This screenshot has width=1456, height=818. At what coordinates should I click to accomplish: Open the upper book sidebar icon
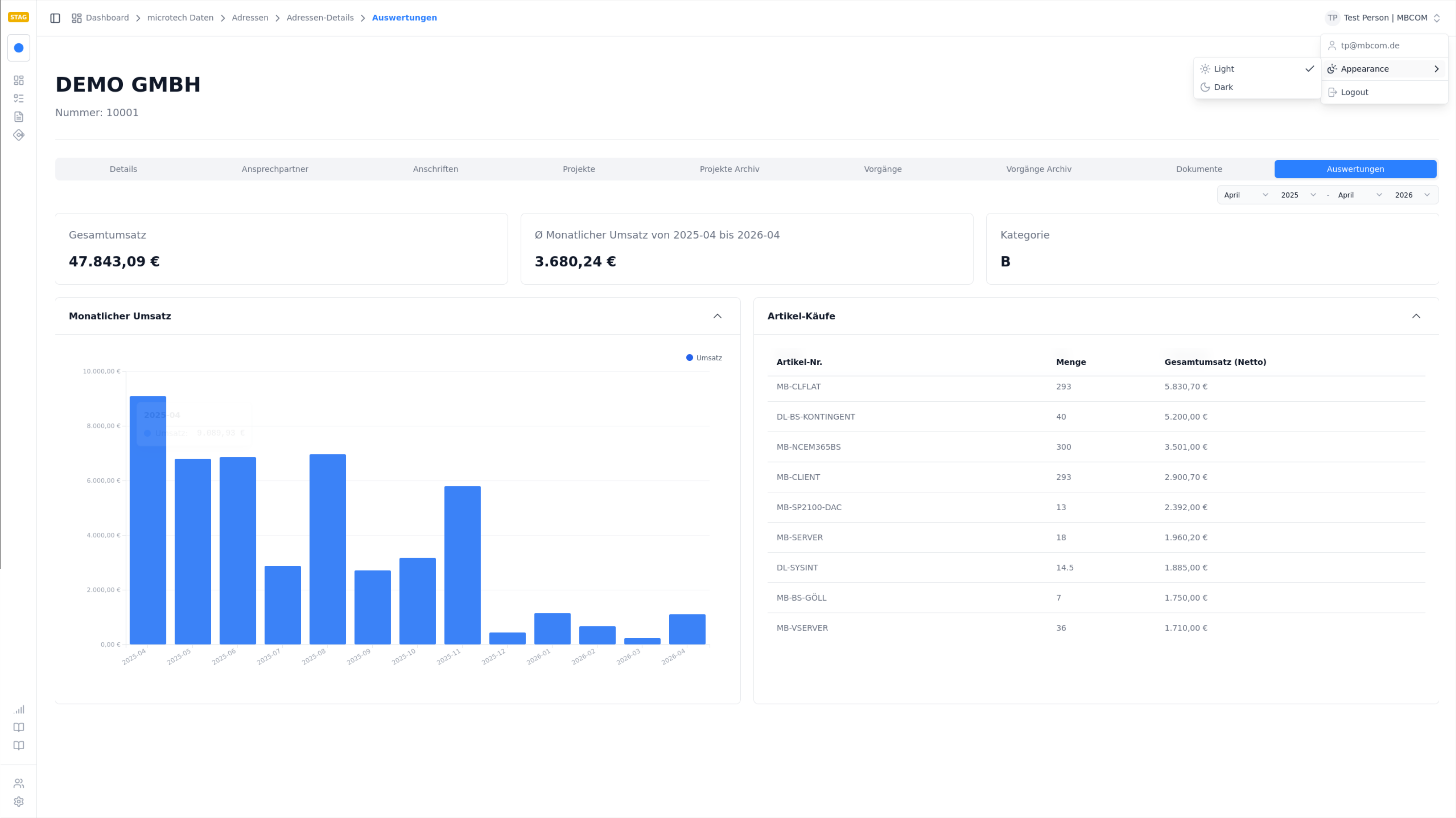pos(18,728)
